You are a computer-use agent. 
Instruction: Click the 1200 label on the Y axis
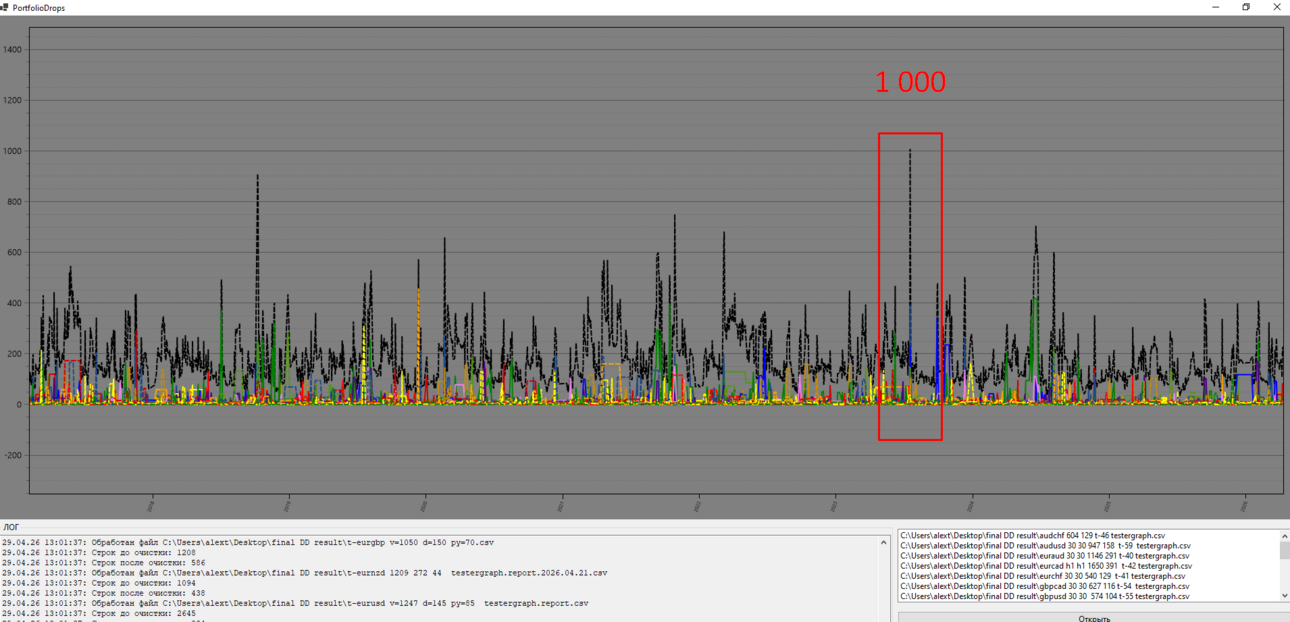pos(13,100)
